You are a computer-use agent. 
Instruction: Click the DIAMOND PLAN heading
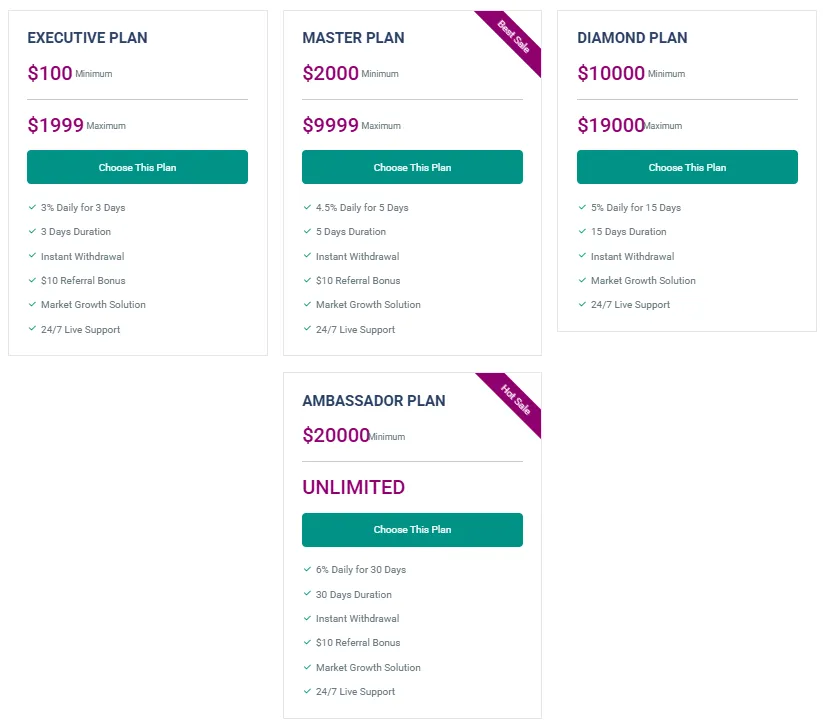click(632, 38)
